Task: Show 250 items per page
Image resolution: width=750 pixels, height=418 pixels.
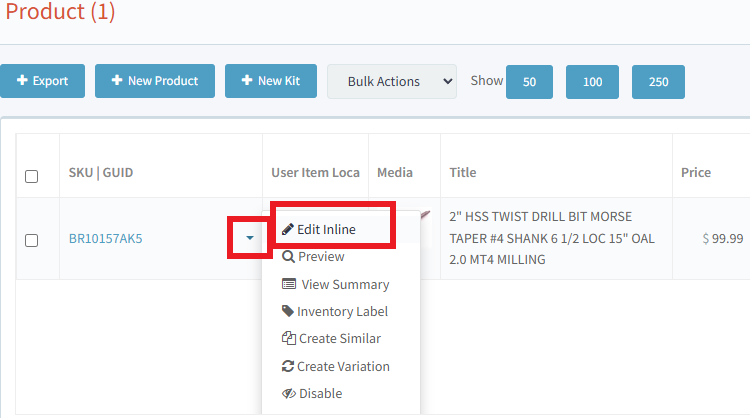Action: [x=658, y=82]
